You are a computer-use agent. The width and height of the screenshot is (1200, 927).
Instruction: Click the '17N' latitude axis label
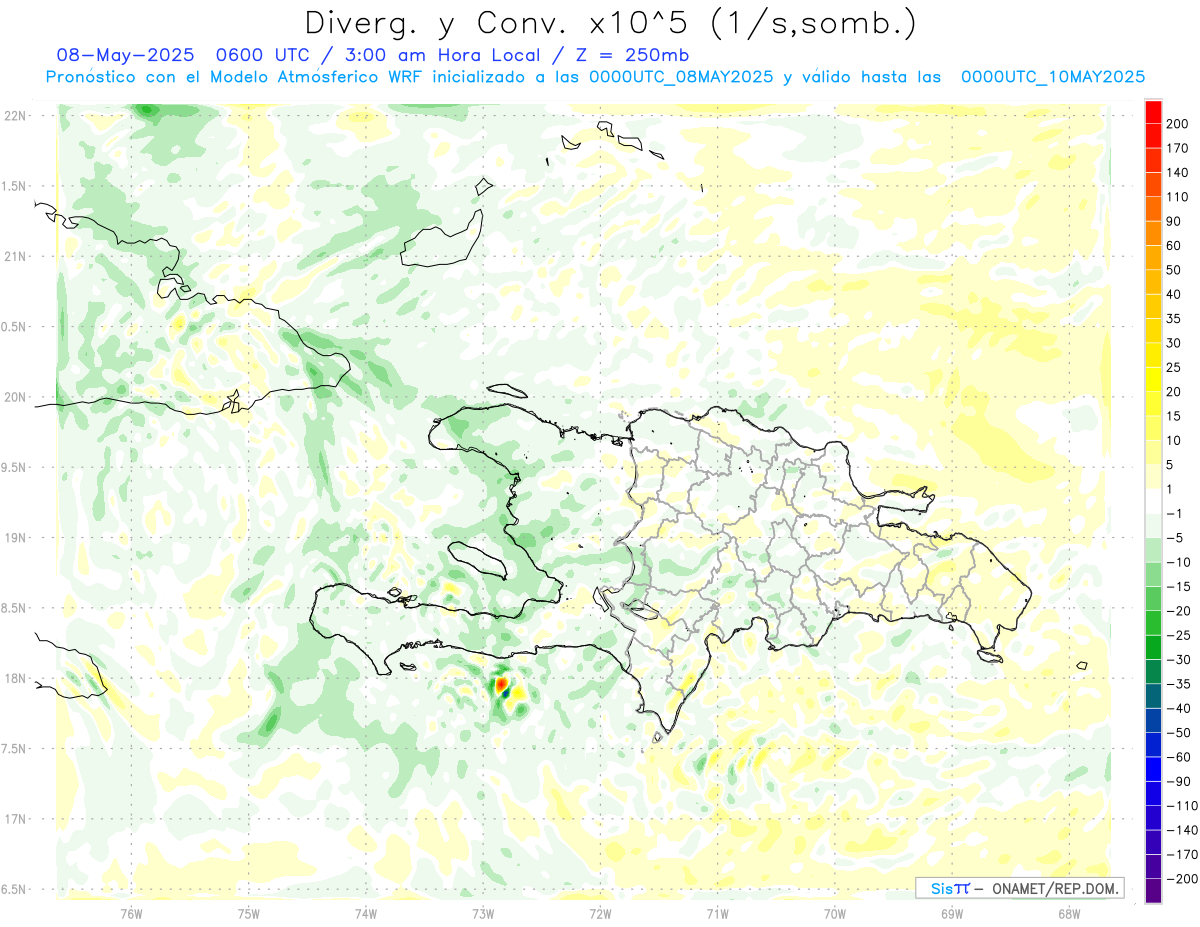click(x=14, y=819)
